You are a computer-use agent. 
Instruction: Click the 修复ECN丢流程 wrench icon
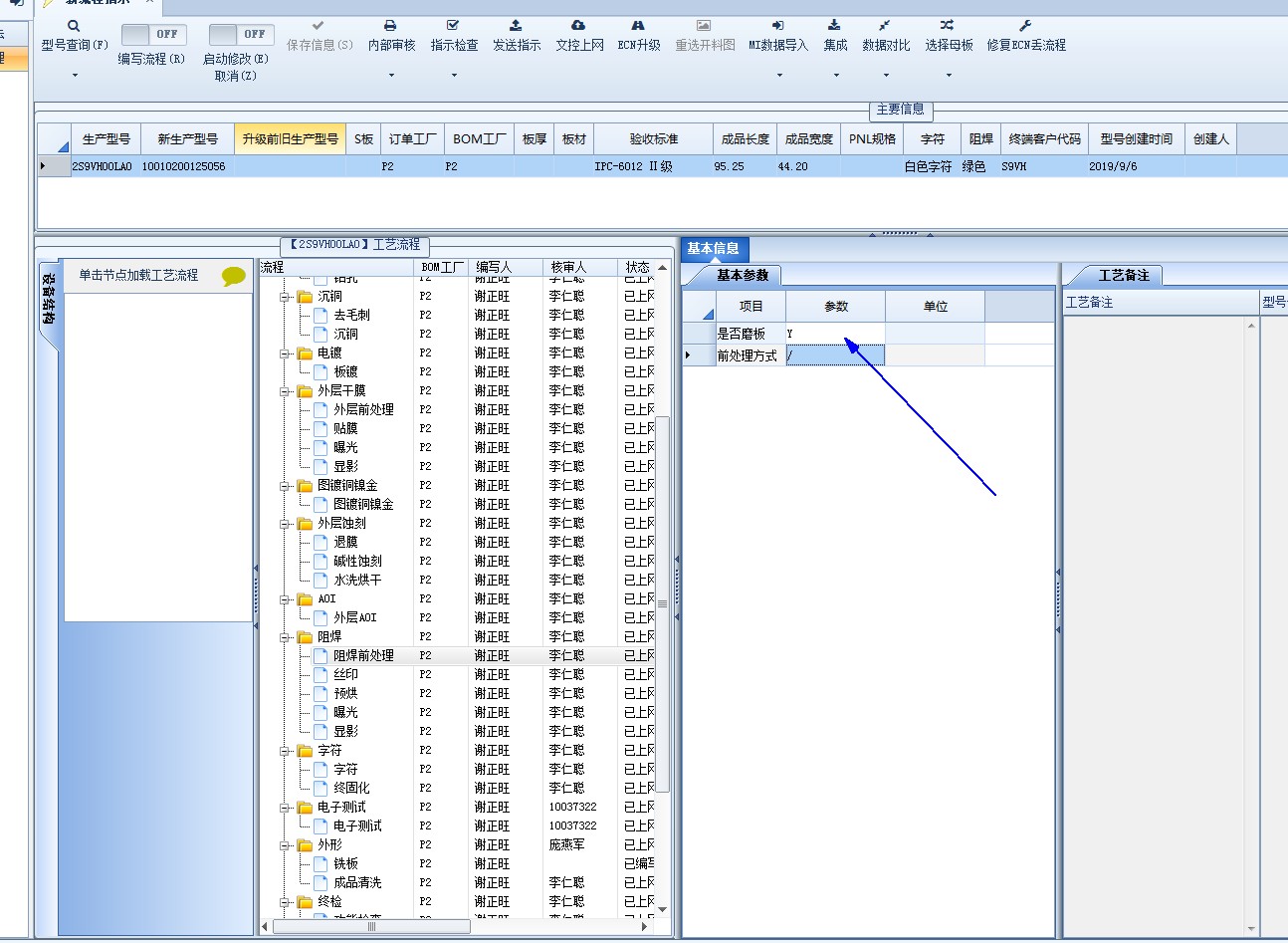point(1025,26)
